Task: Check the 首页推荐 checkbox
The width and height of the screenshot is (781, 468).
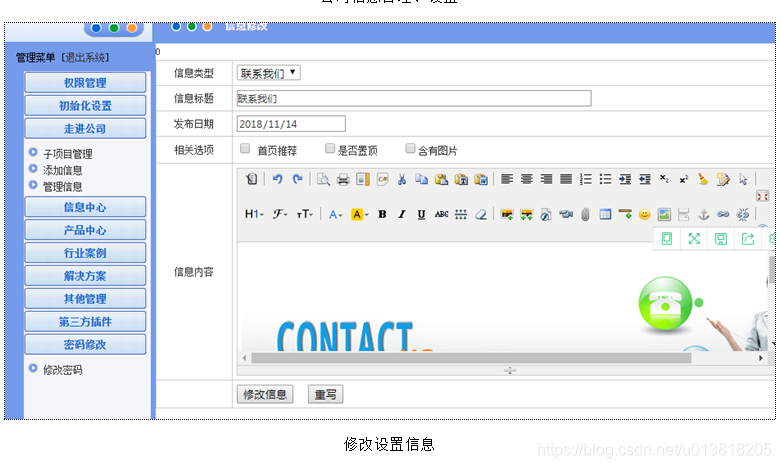Action: pyautogui.click(x=245, y=148)
